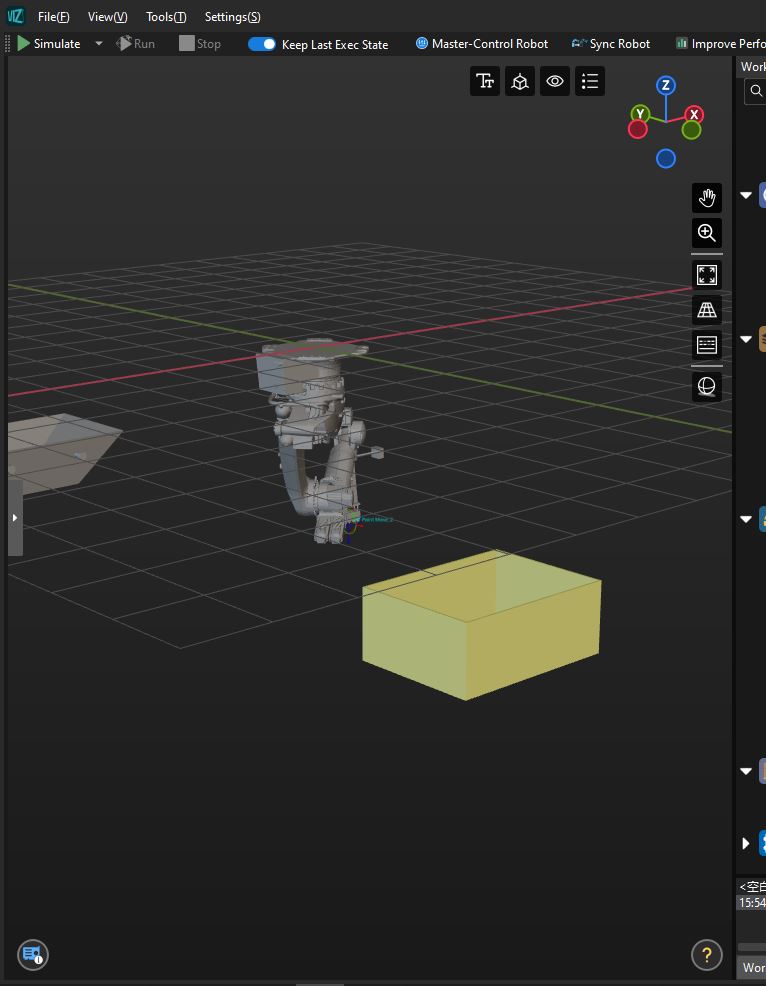Open the Tools menu
Viewport: 766px width, 986px height.
point(166,17)
